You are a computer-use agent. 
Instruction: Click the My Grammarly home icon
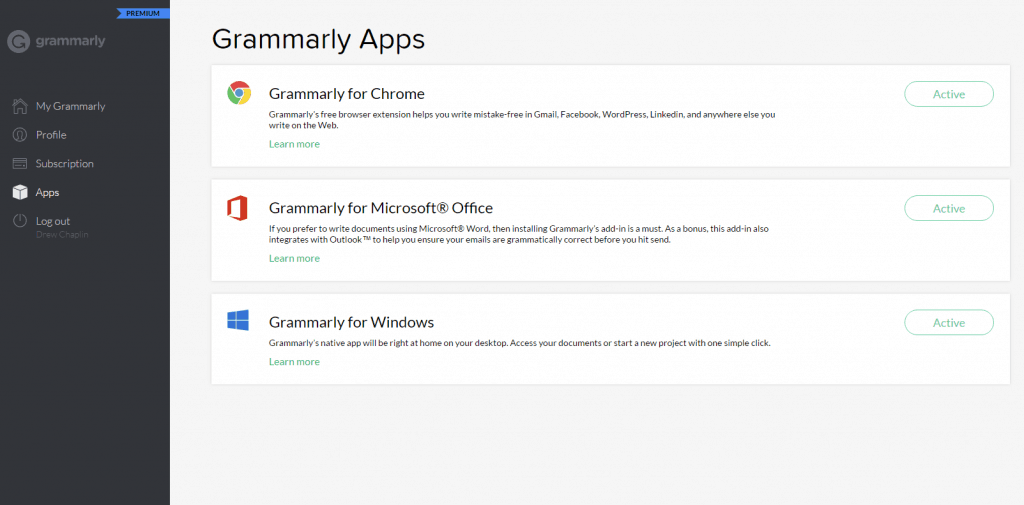tap(20, 106)
